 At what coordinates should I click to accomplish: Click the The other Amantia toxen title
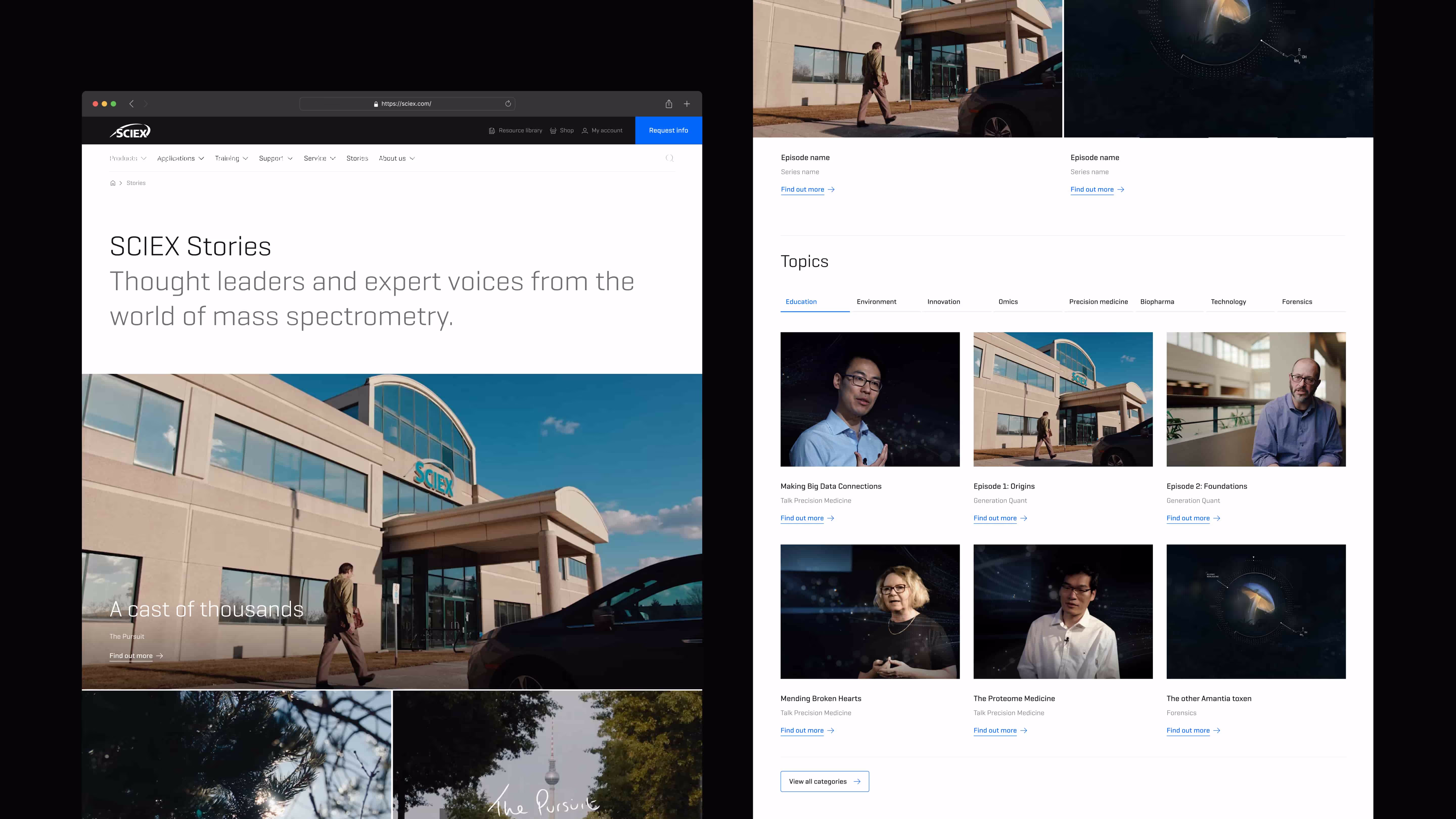pos(1209,699)
